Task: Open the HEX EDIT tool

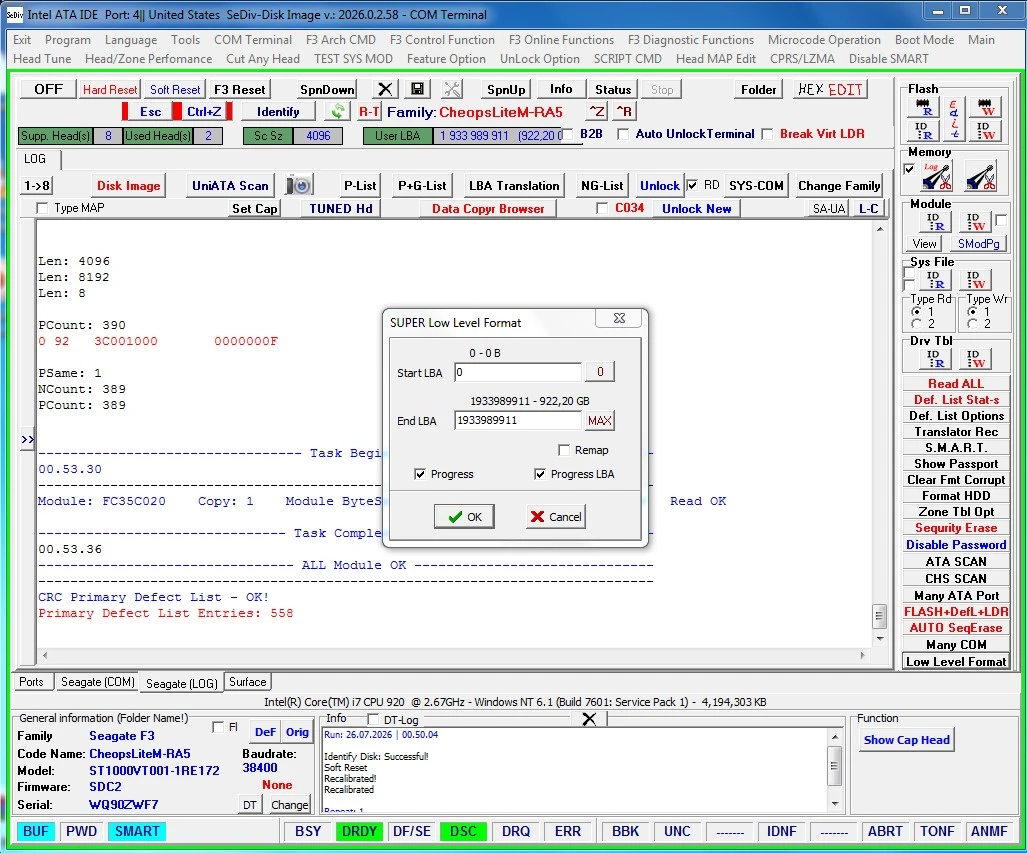Action: point(831,89)
